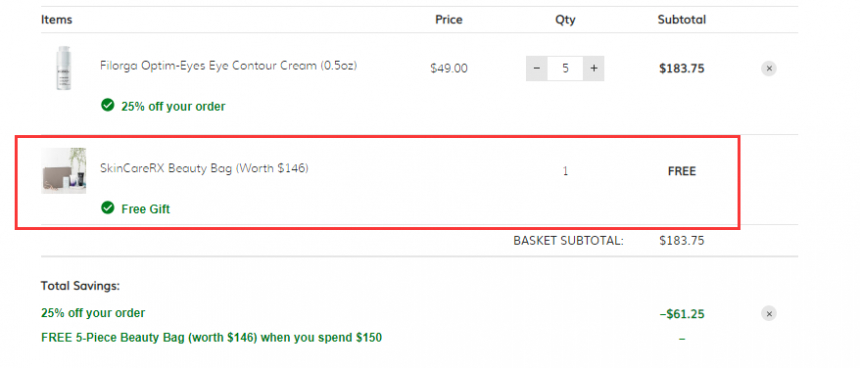Click the quantity field showing 5
Image resolution: width=860 pixels, height=368 pixels.
(565, 69)
